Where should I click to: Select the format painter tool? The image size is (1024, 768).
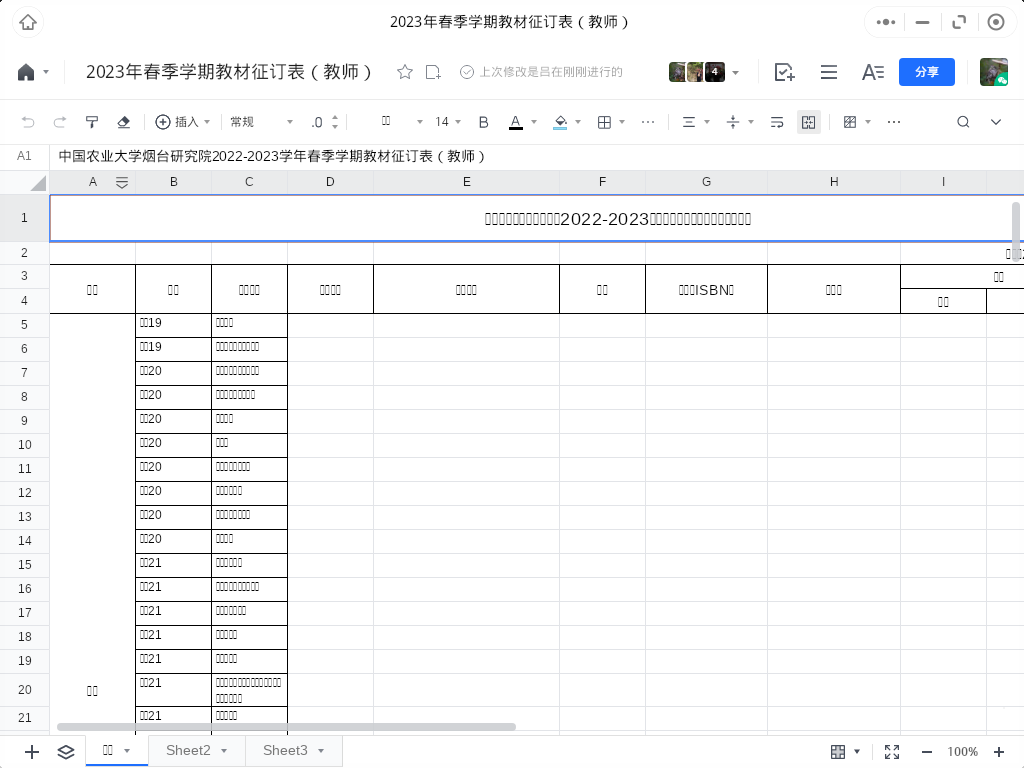[91, 122]
